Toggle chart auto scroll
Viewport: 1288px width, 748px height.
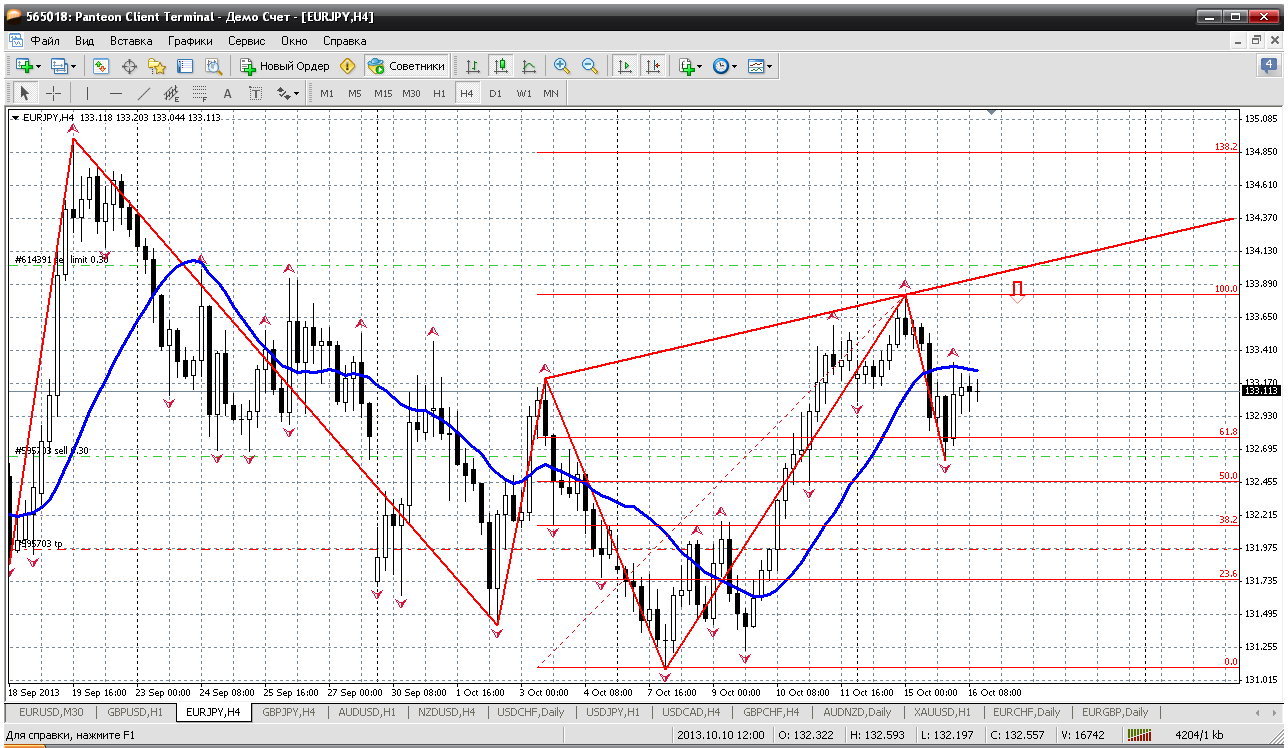tap(625, 66)
